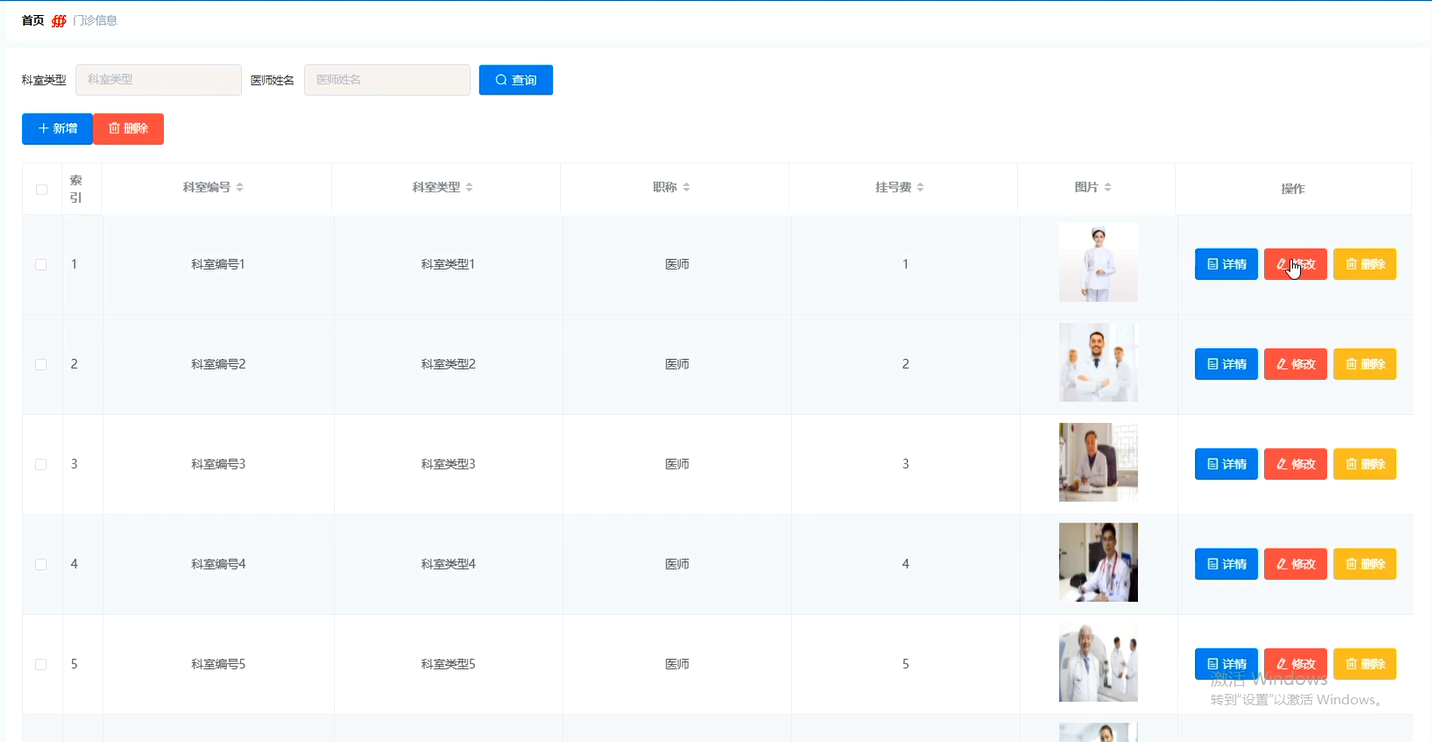Open 详情 for 科室编号3 row
The width and height of the screenshot is (1432, 742).
(x=1226, y=464)
